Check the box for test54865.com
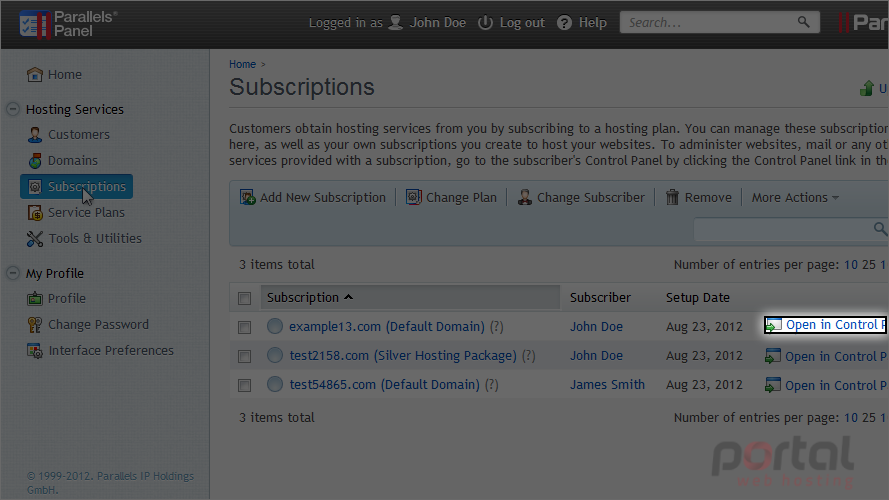The width and height of the screenshot is (889, 500). (244, 385)
